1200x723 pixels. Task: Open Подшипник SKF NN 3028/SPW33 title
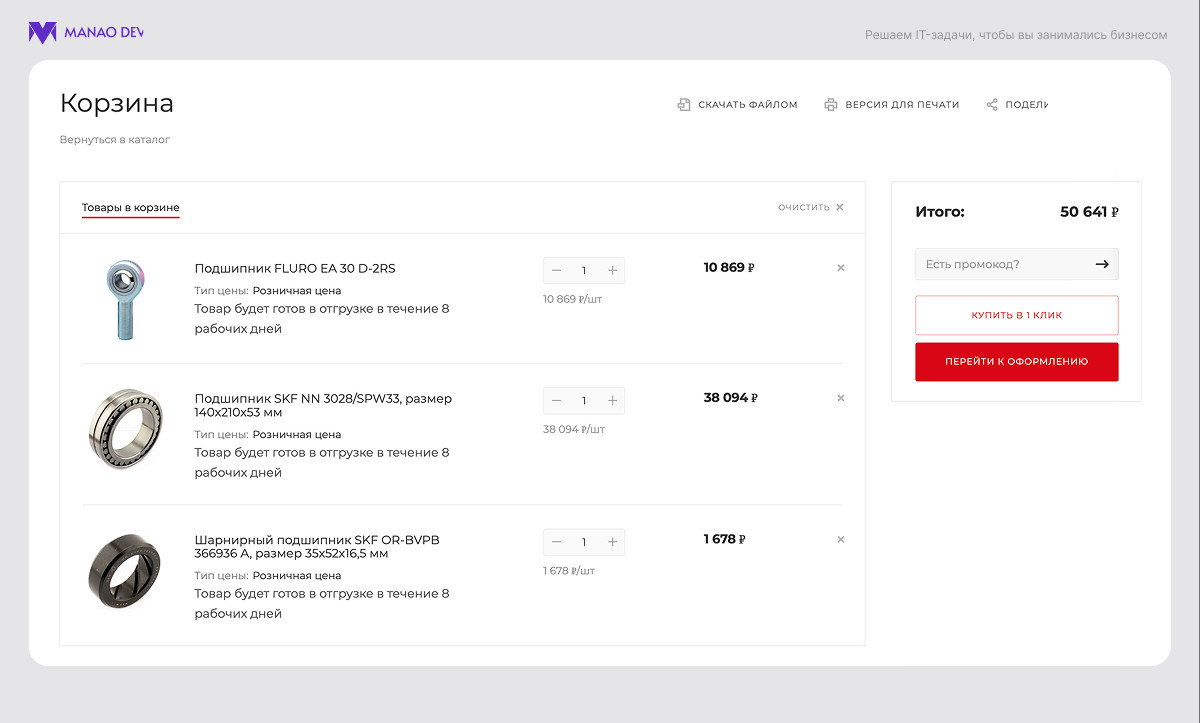(323, 405)
